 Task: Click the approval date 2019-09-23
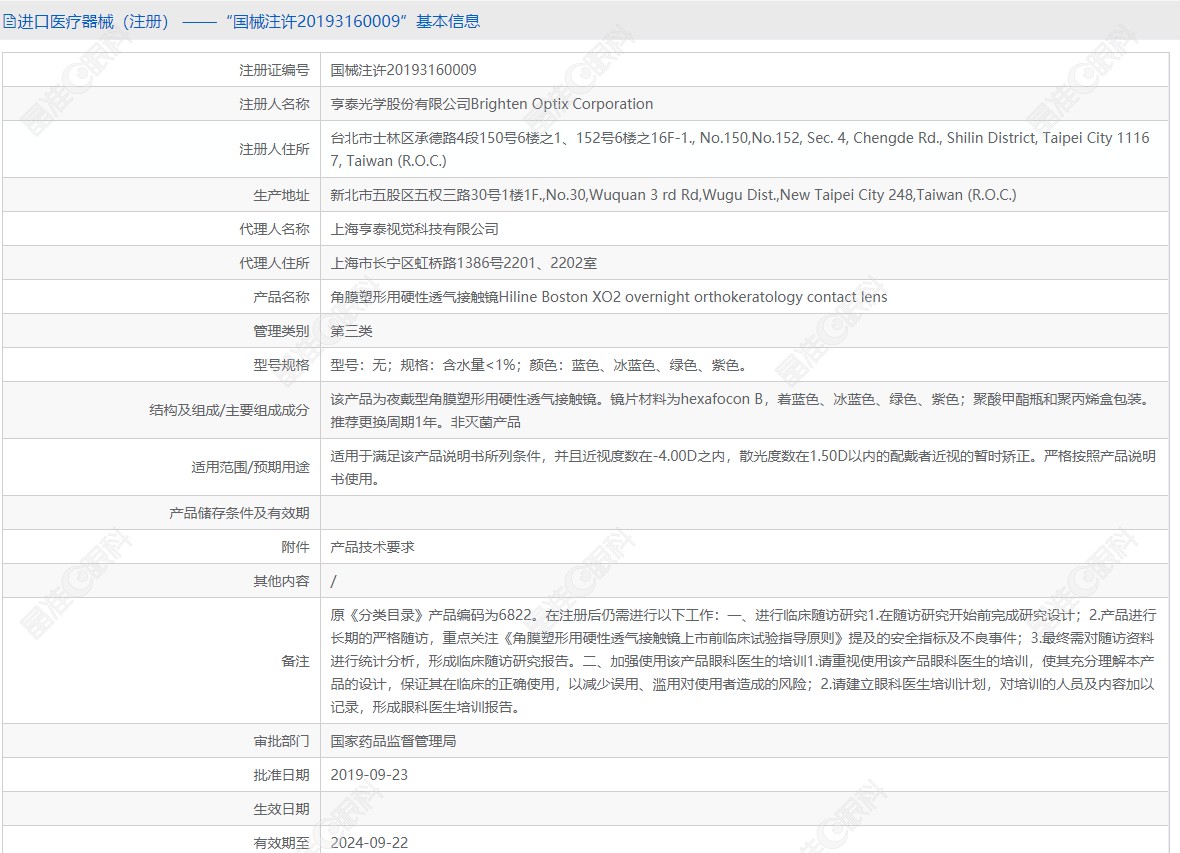pyautogui.click(x=369, y=775)
